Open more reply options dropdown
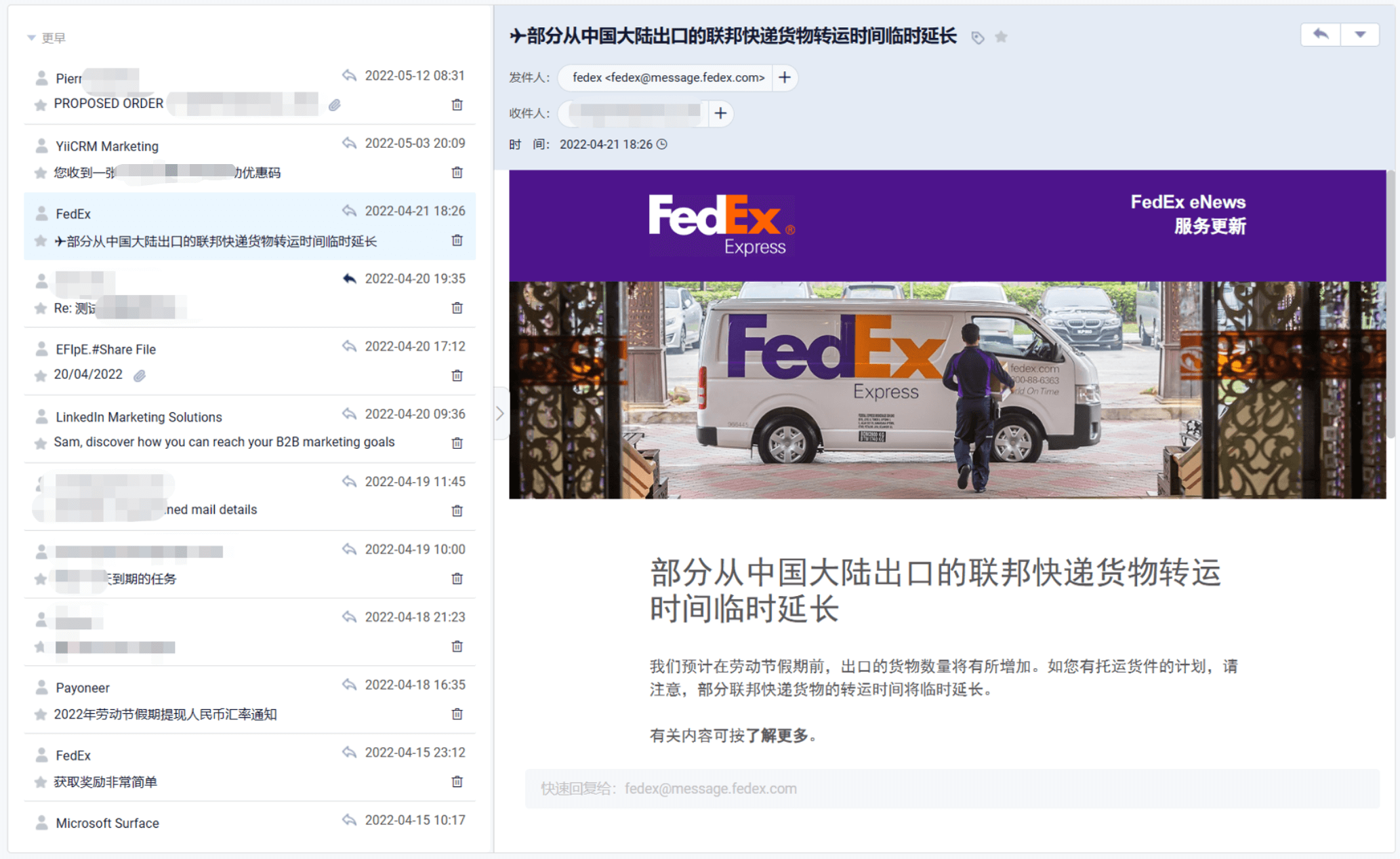Viewport: 1400px width, 859px height. point(1360,35)
